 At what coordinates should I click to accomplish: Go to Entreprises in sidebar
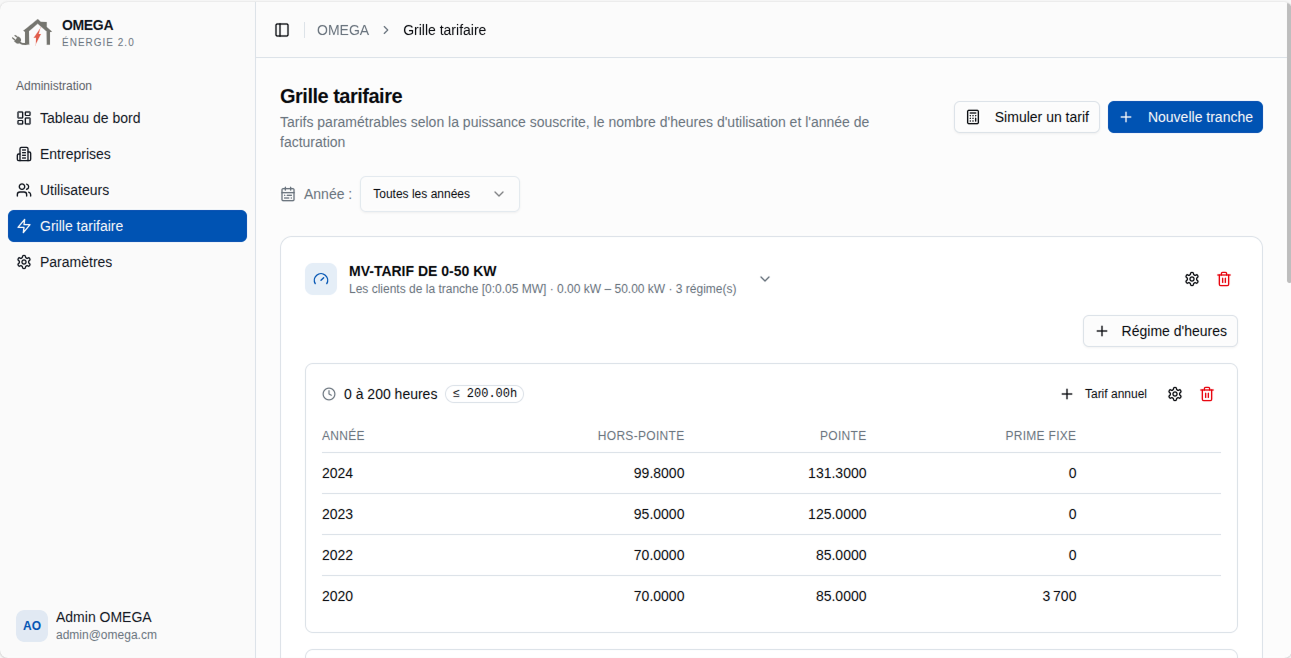(127, 154)
